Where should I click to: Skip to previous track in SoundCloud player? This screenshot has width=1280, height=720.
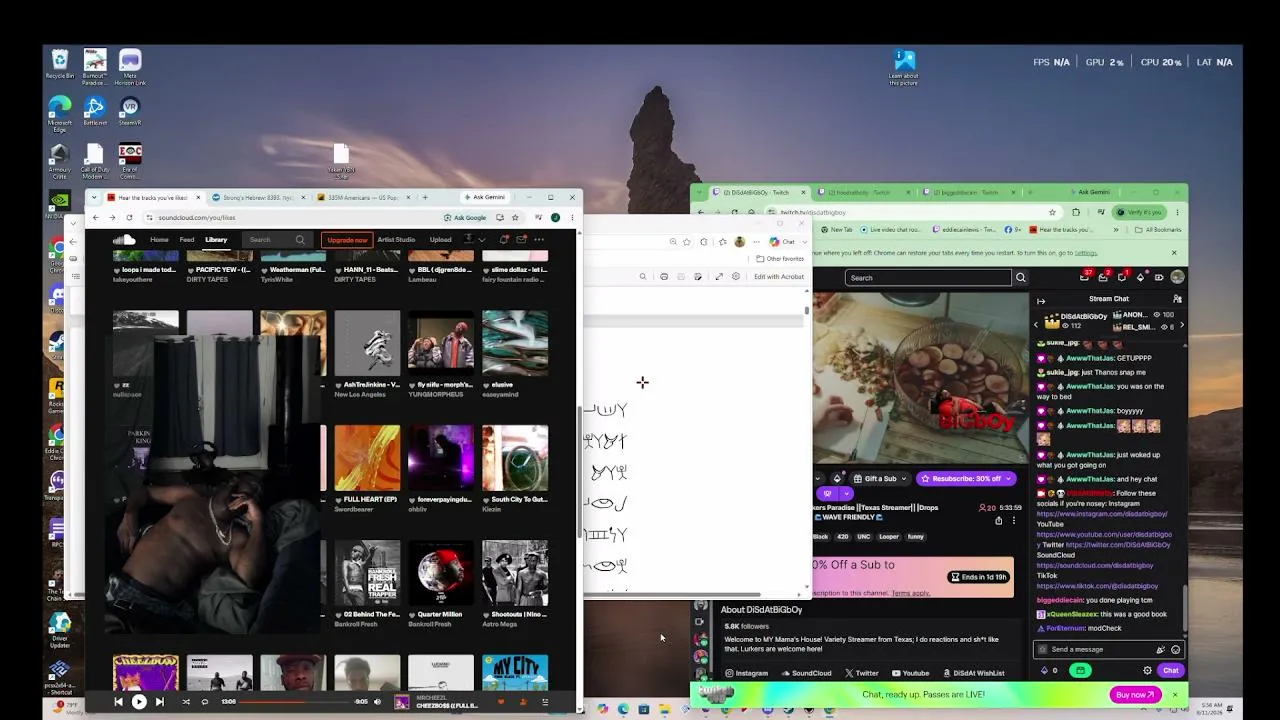[x=118, y=702]
